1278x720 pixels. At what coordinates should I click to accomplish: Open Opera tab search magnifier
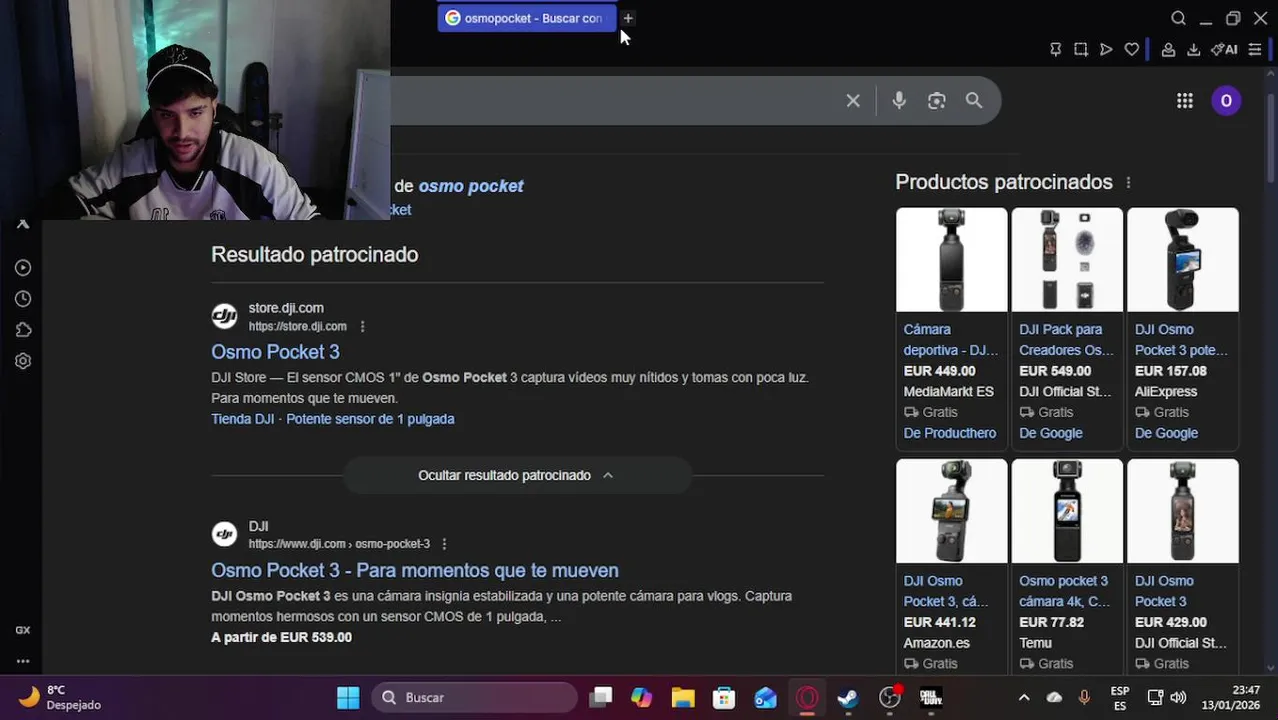pos(1178,18)
